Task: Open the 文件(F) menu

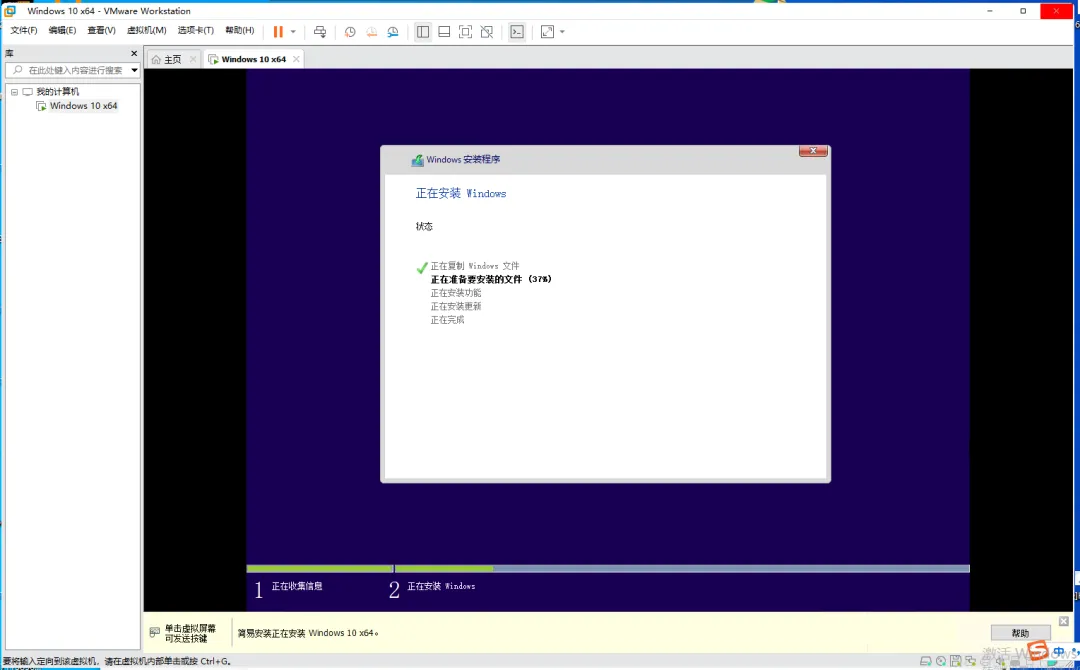Action: 23,30
